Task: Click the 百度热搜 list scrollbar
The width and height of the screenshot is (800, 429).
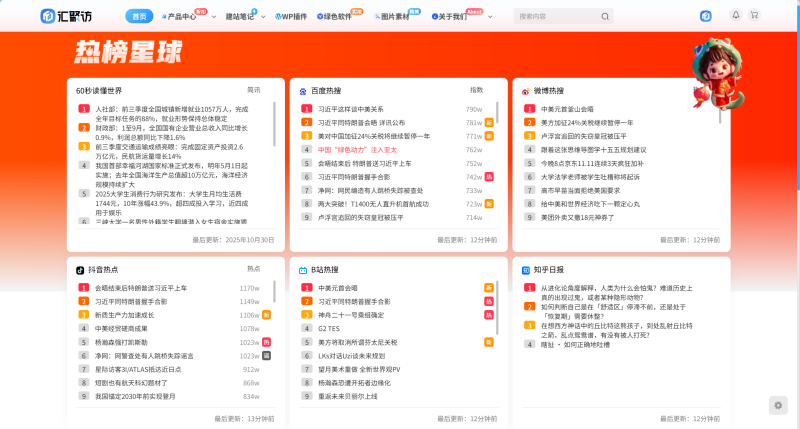Action: [x=497, y=112]
